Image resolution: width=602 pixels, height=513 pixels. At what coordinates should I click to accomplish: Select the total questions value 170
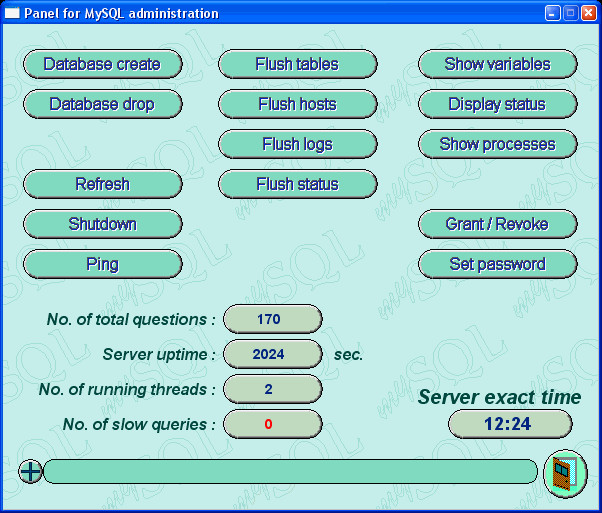tap(273, 319)
